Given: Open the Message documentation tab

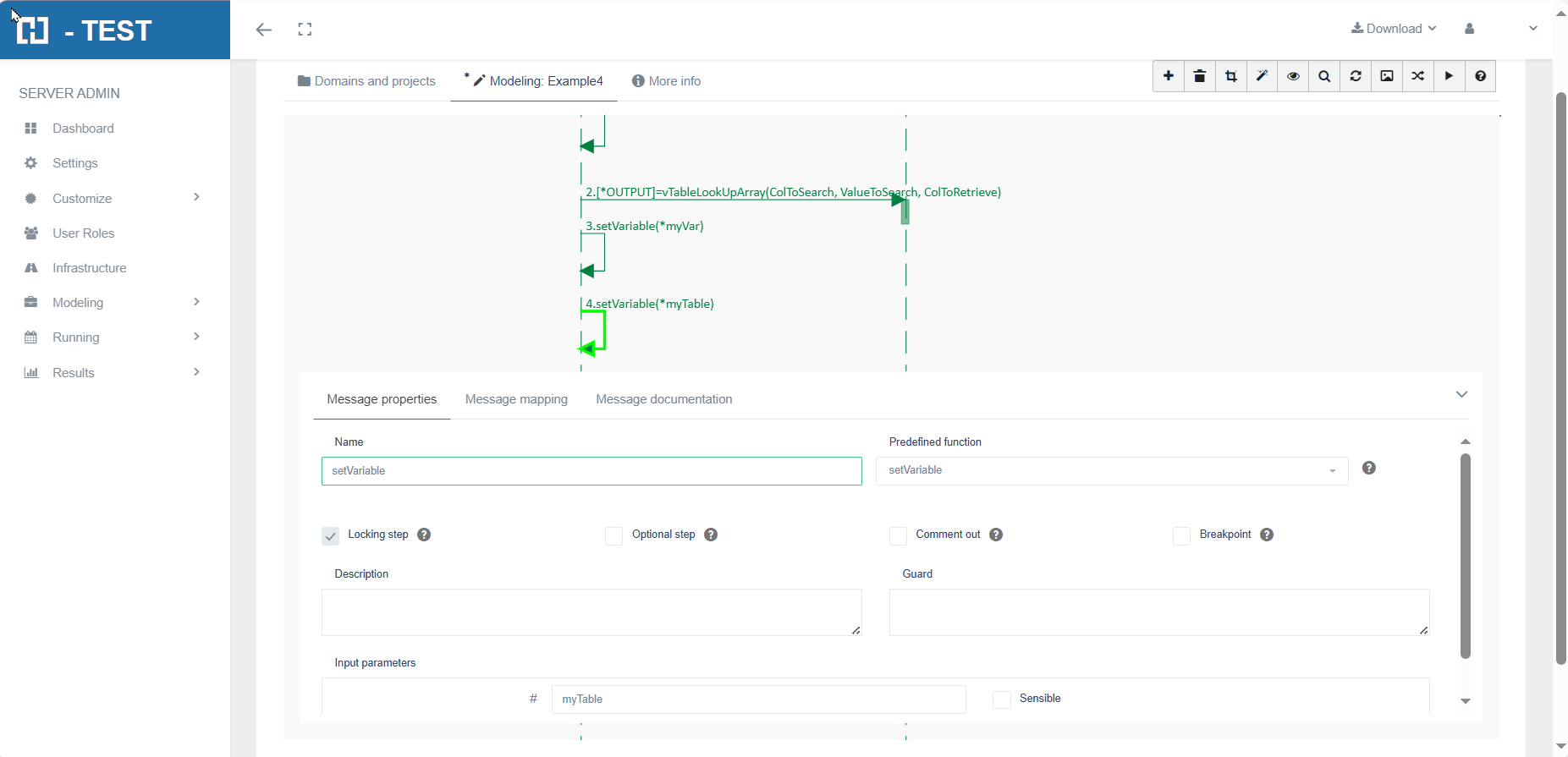Looking at the screenshot, I should [663, 399].
